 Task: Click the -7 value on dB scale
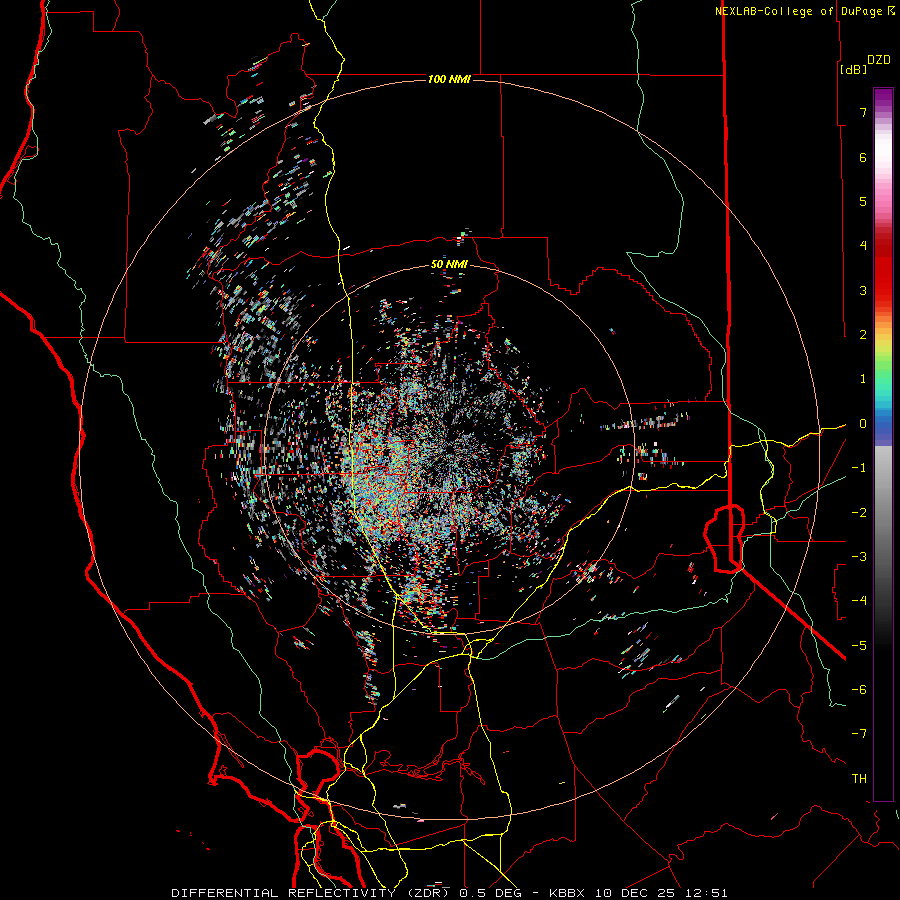point(859,734)
